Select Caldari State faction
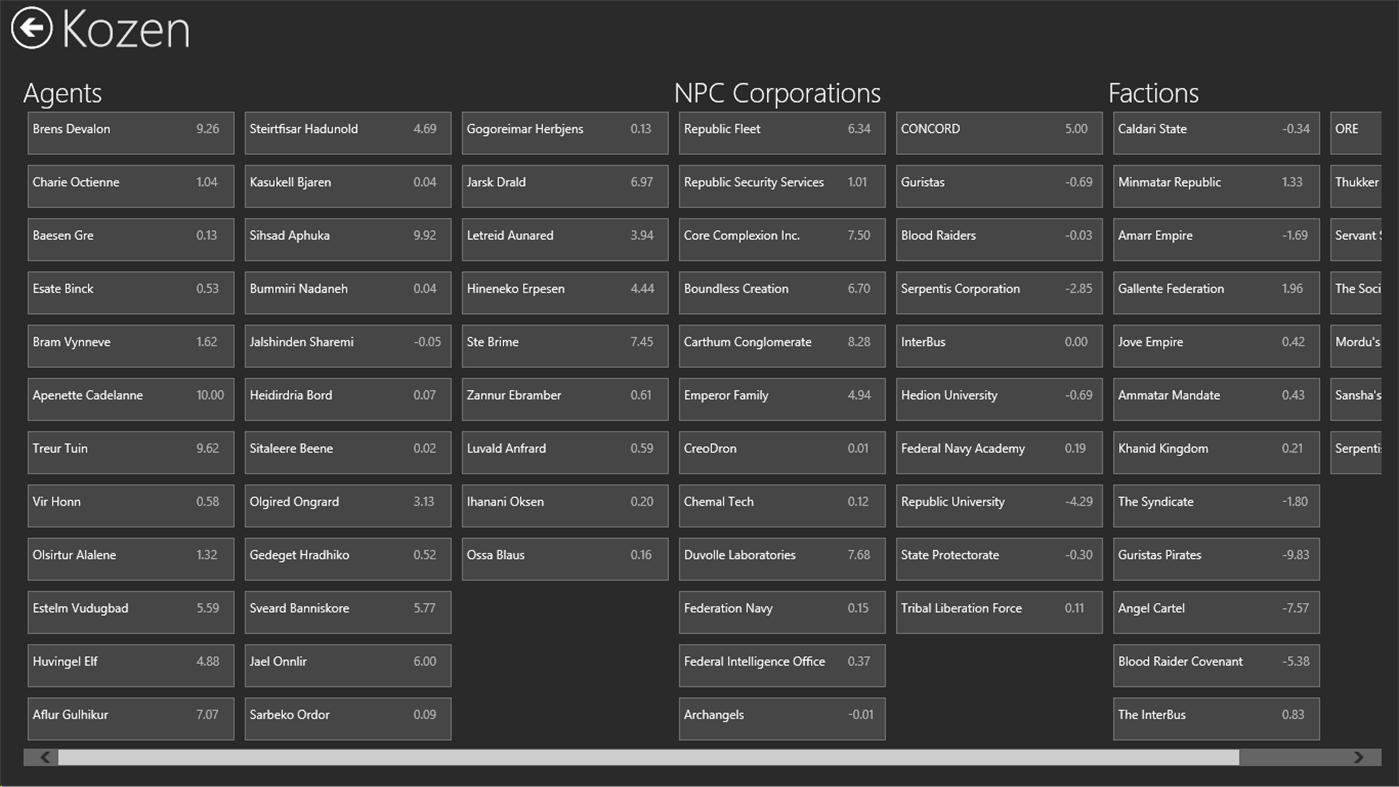 pos(1216,133)
